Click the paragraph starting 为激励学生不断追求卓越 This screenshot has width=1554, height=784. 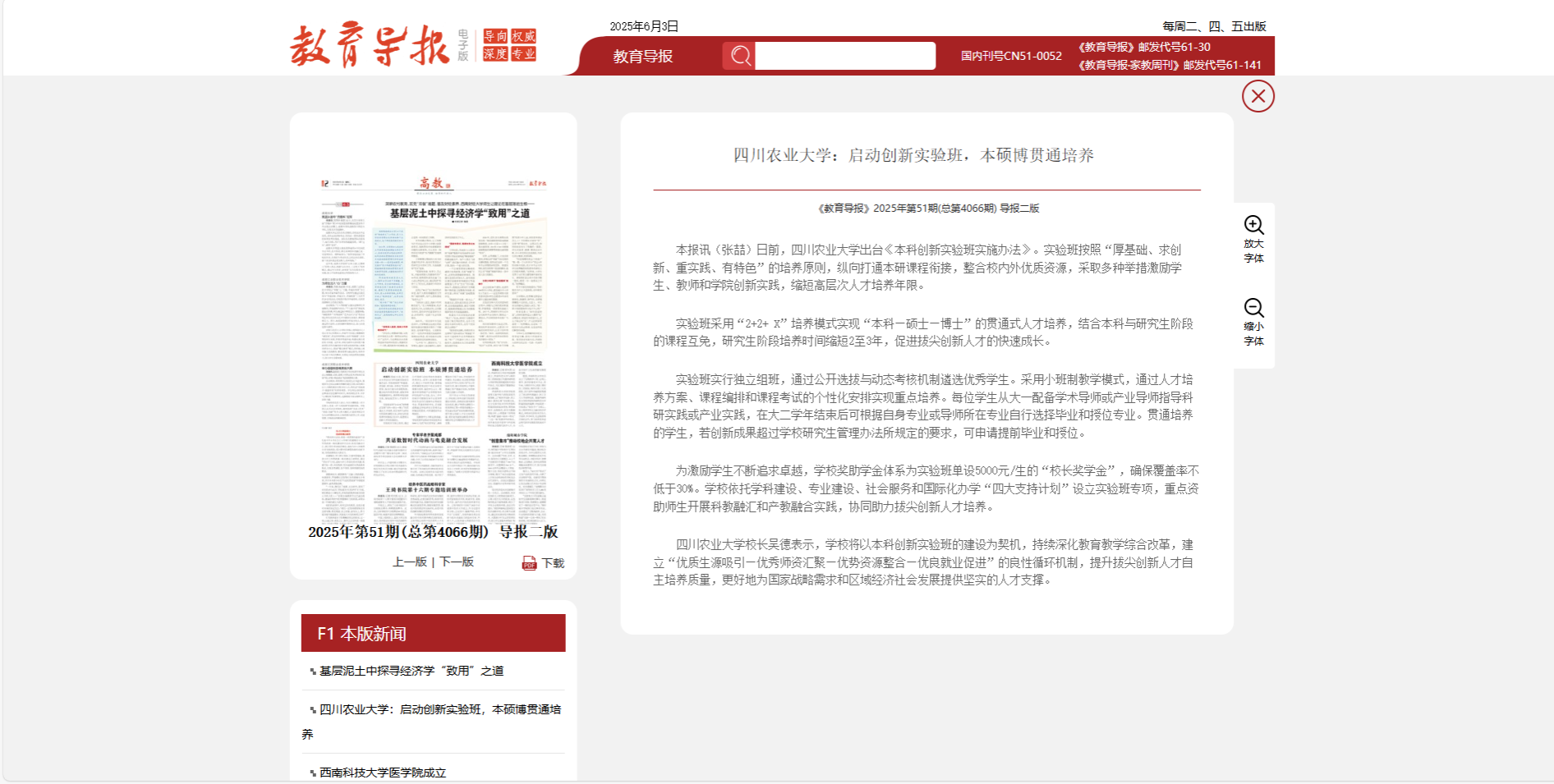[926, 488]
